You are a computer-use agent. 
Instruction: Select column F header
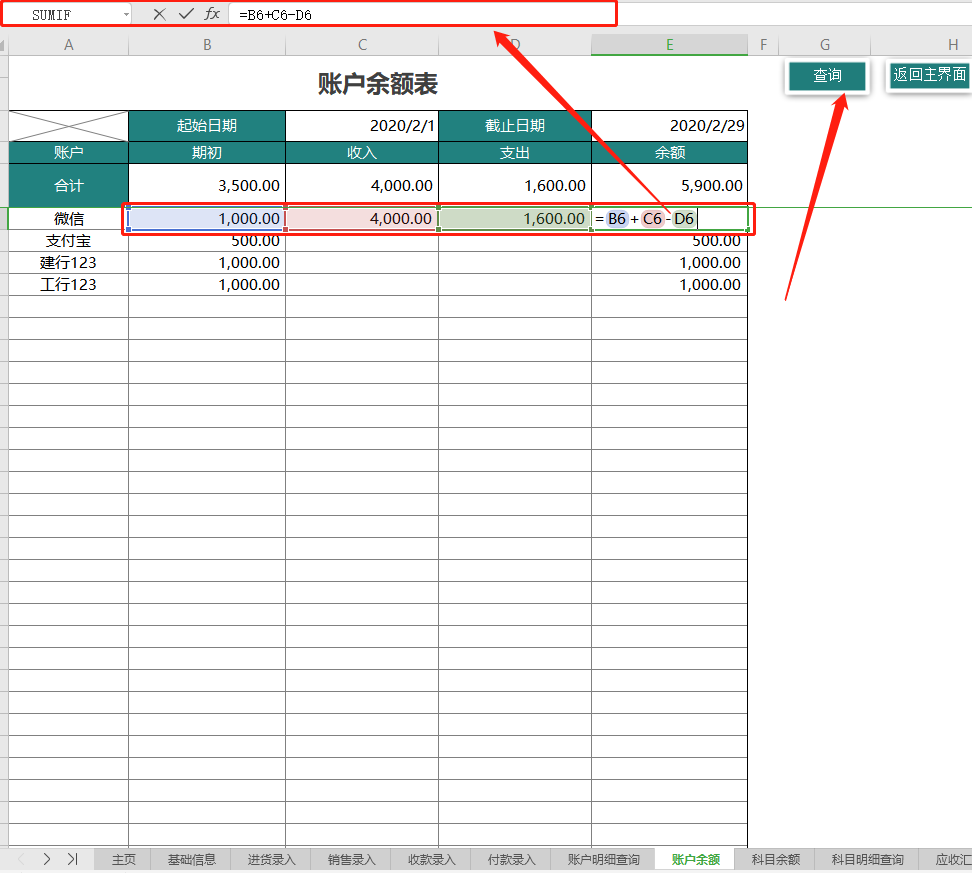(x=763, y=45)
